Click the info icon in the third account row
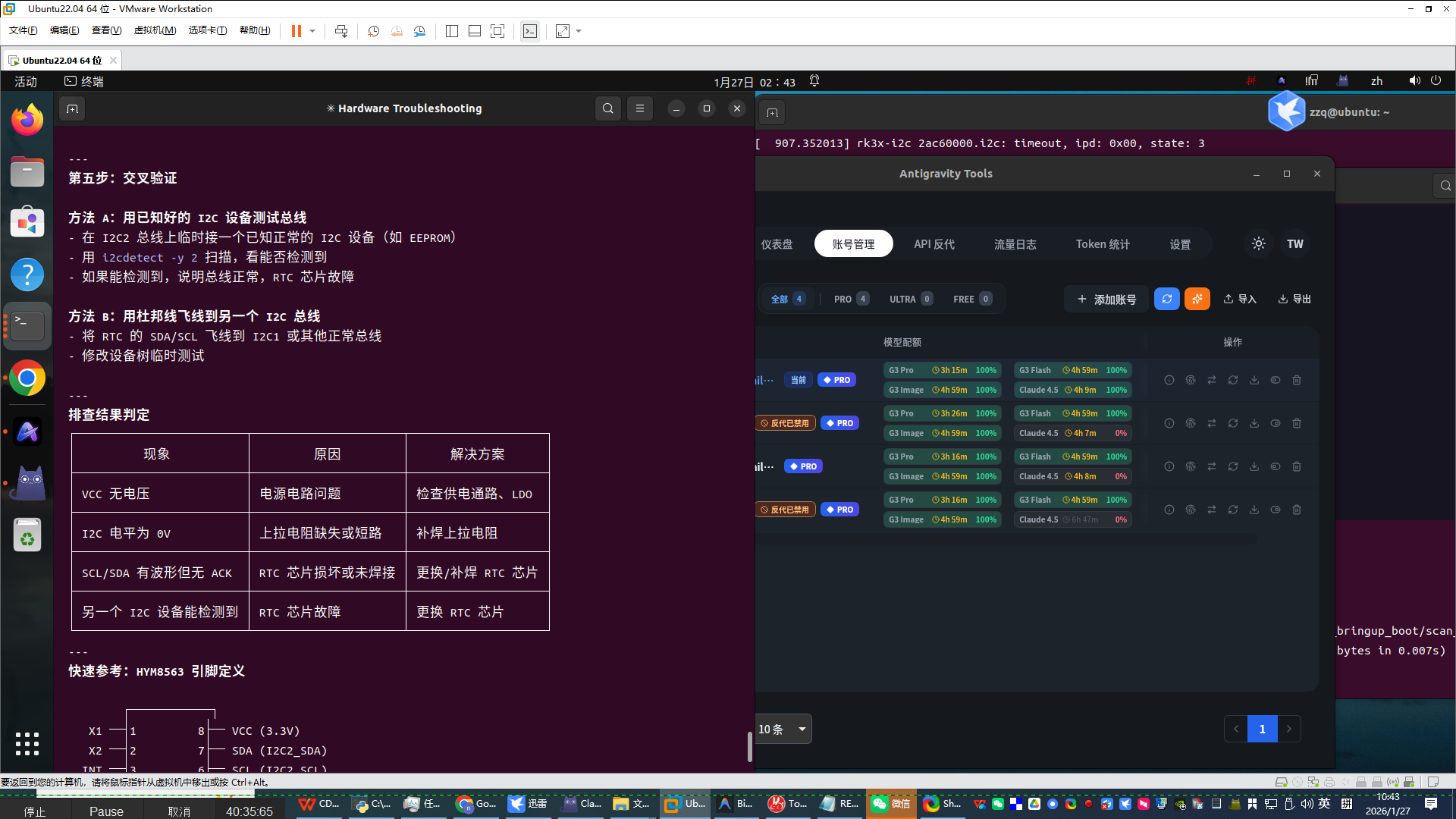 pyautogui.click(x=1169, y=466)
